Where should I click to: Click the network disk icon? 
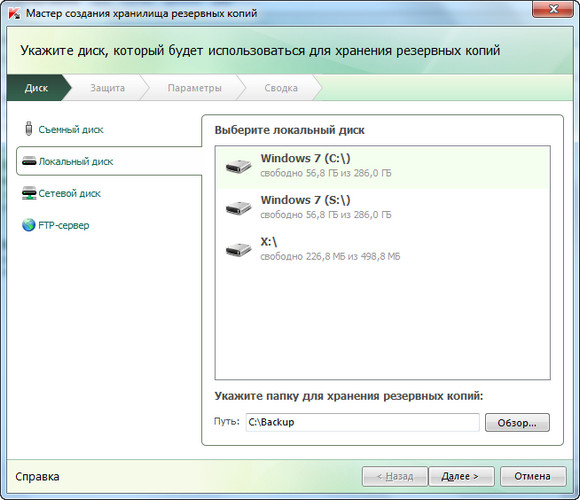(x=29, y=193)
